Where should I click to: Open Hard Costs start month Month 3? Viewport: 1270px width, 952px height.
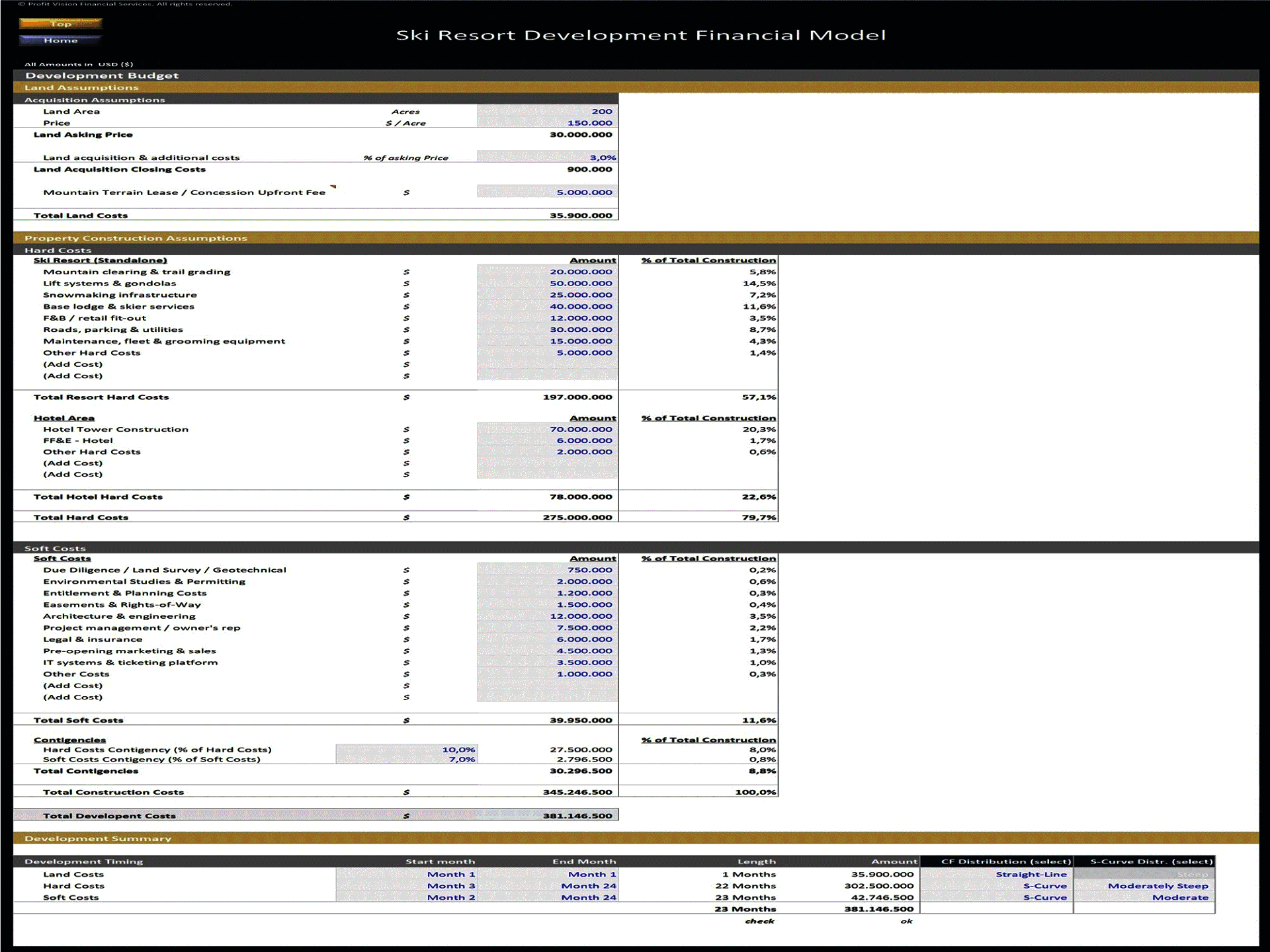(x=406, y=886)
